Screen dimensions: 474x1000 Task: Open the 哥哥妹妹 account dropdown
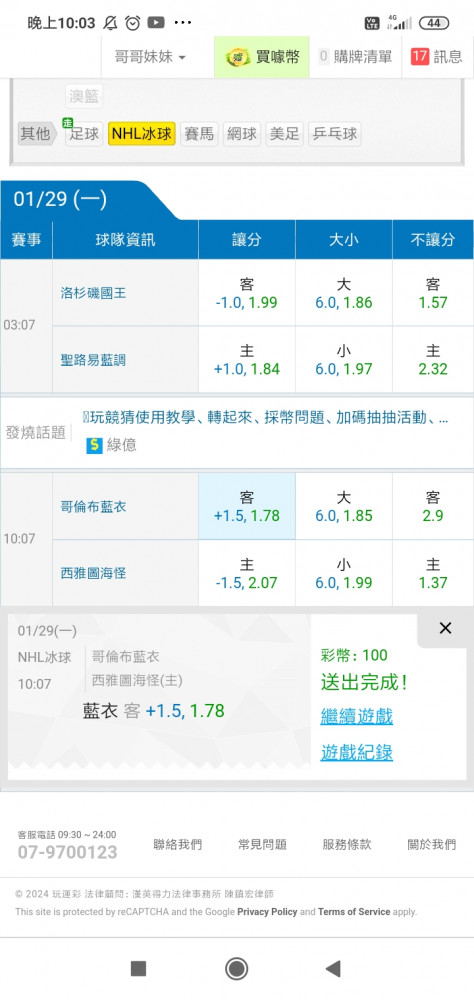tap(151, 57)
